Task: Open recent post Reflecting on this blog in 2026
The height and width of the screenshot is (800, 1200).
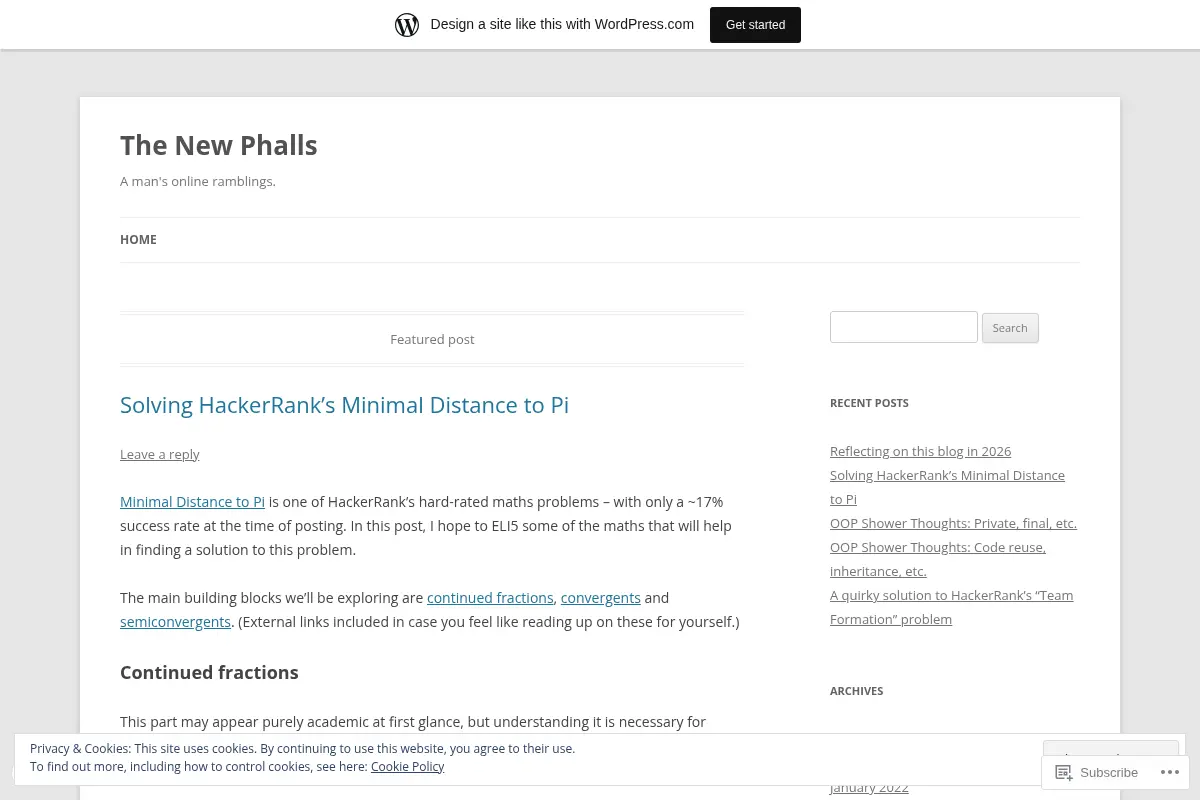Action: 920,451
